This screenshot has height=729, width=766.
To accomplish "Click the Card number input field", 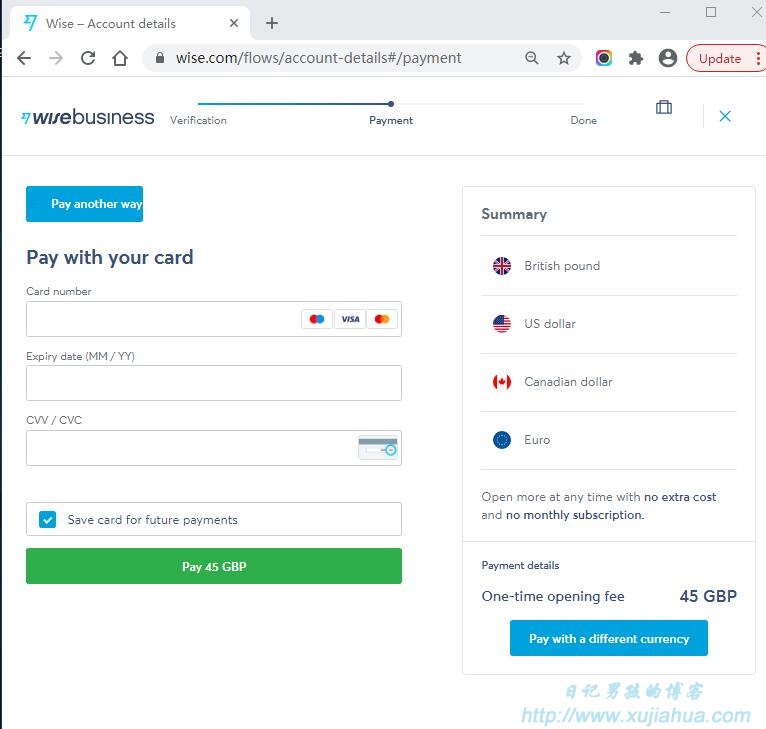I will pos(214,319).
